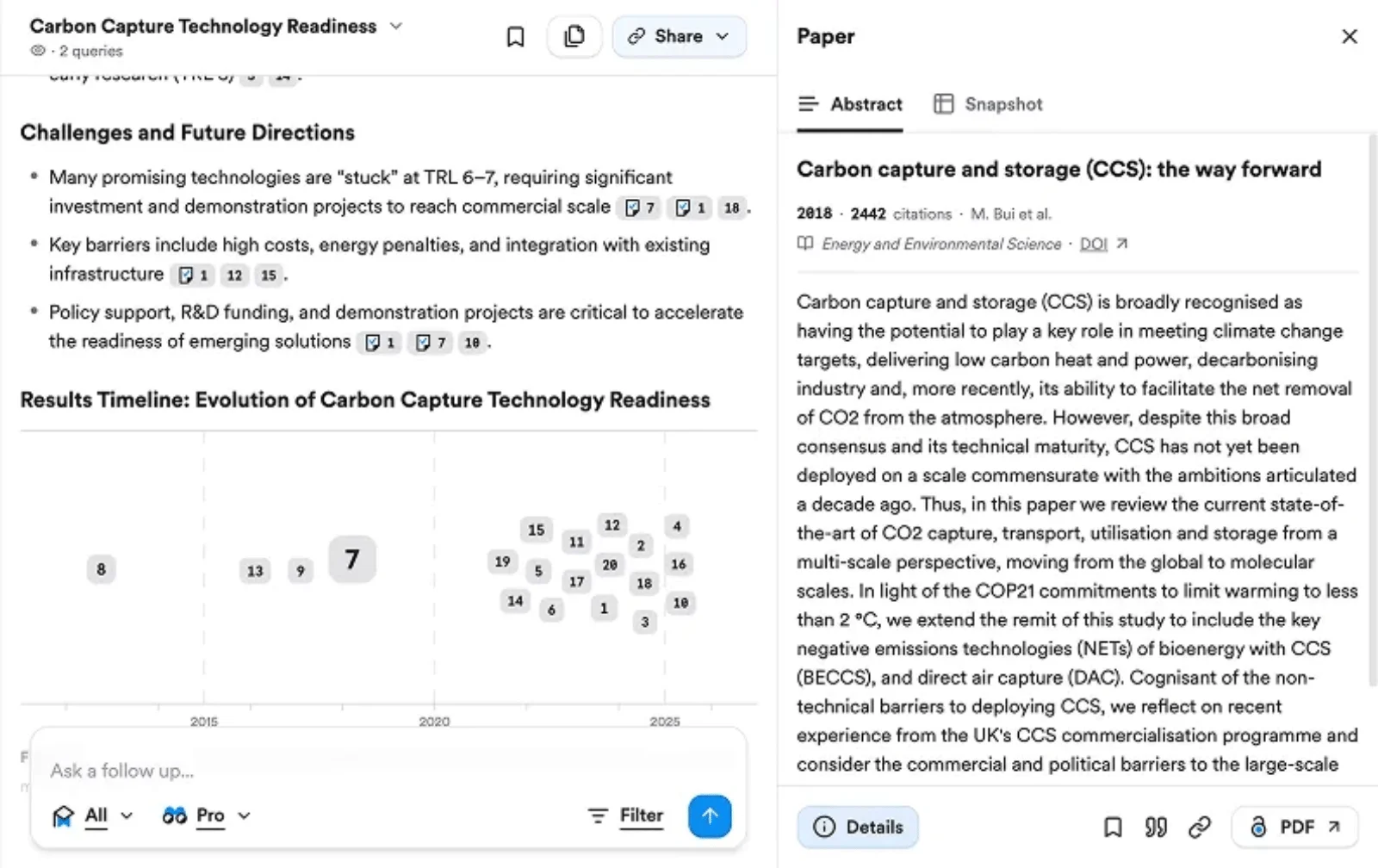Submit follow-up with blue arrow button
This screenshot has width=1378, height=868.
click(710, 815)
